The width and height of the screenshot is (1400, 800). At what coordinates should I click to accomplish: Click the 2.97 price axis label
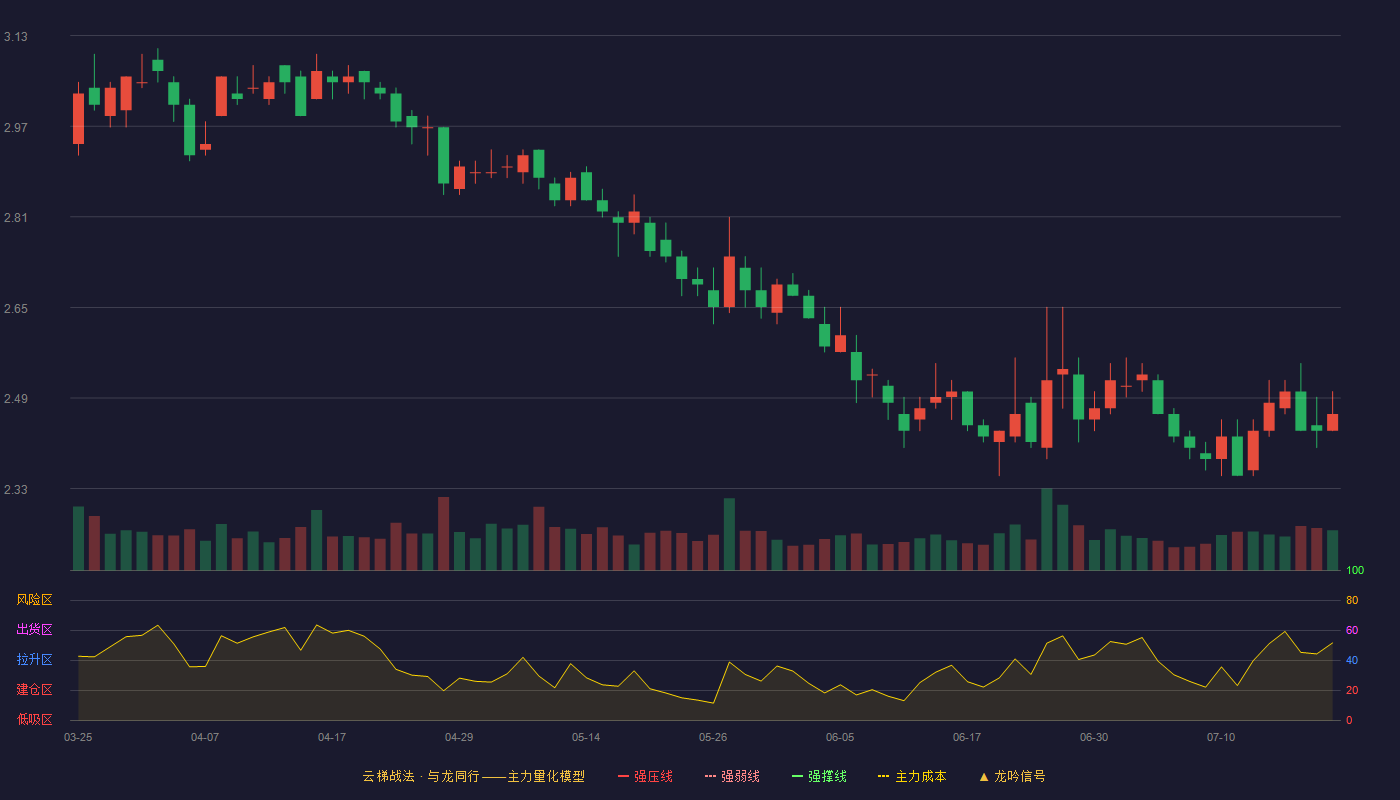(x=16, y=128)
